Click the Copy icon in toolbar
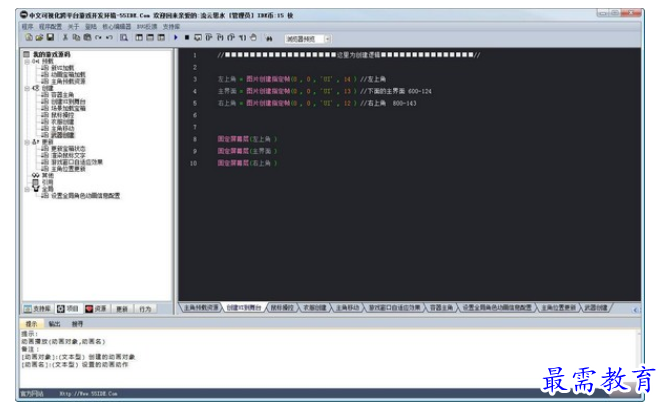This screenshot has height=411, width=664. click(x=76, y=38)
